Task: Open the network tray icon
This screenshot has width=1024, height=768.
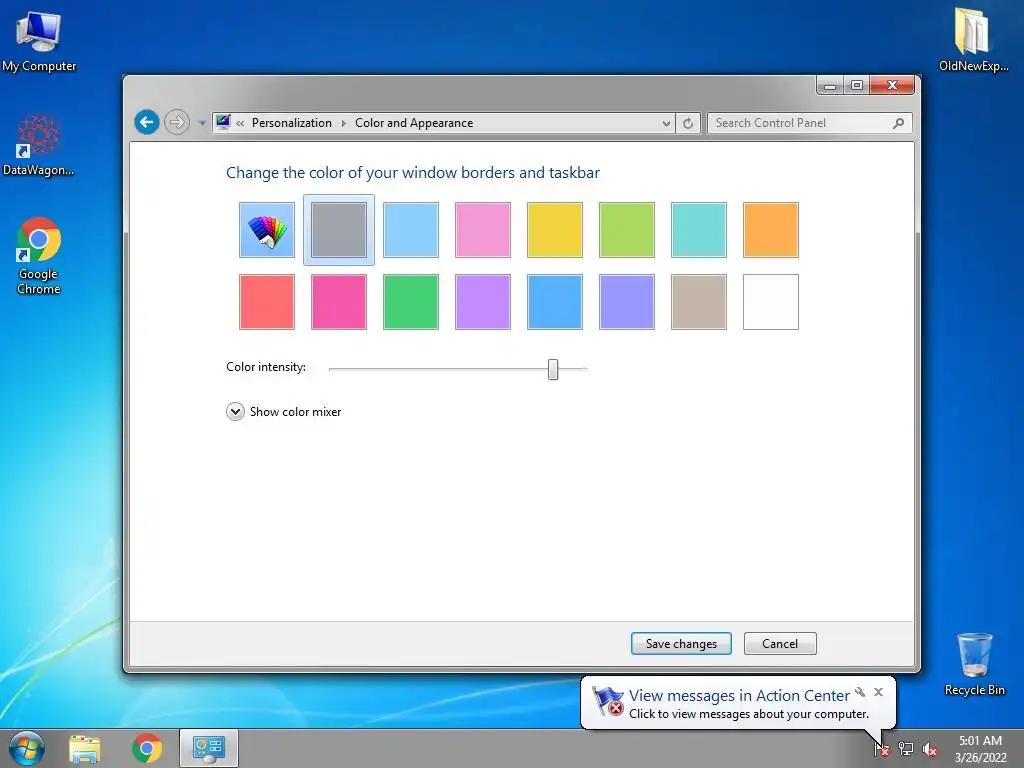Action: pyautogui.click(x=906, y=749)
